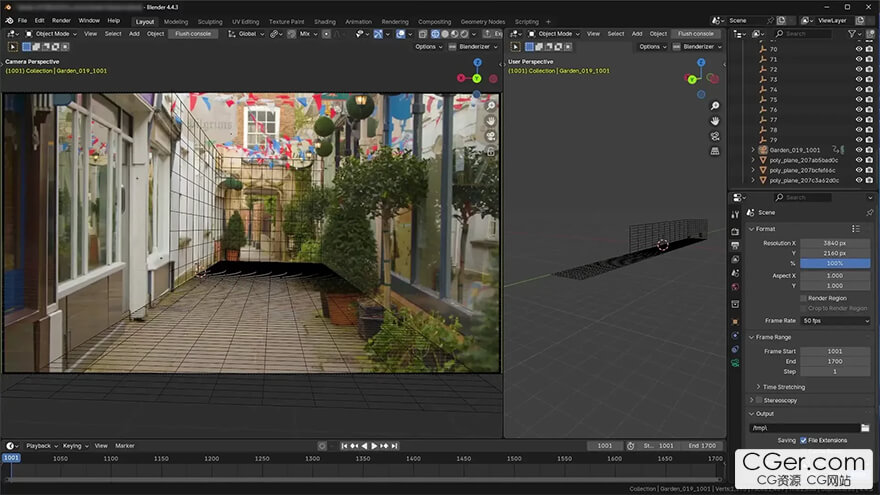Screen dimensions: 880x495
Task: Switch to Shading workspace tab
Action: coord(324,22)
